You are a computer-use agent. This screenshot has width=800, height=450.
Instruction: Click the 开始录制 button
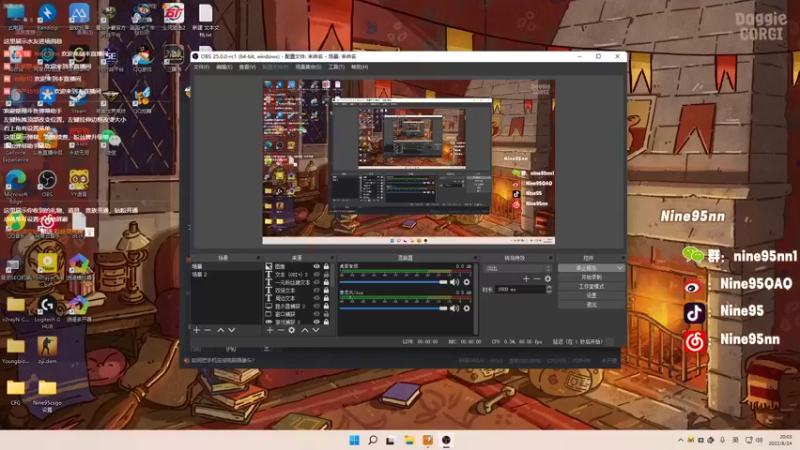[591, 277]
